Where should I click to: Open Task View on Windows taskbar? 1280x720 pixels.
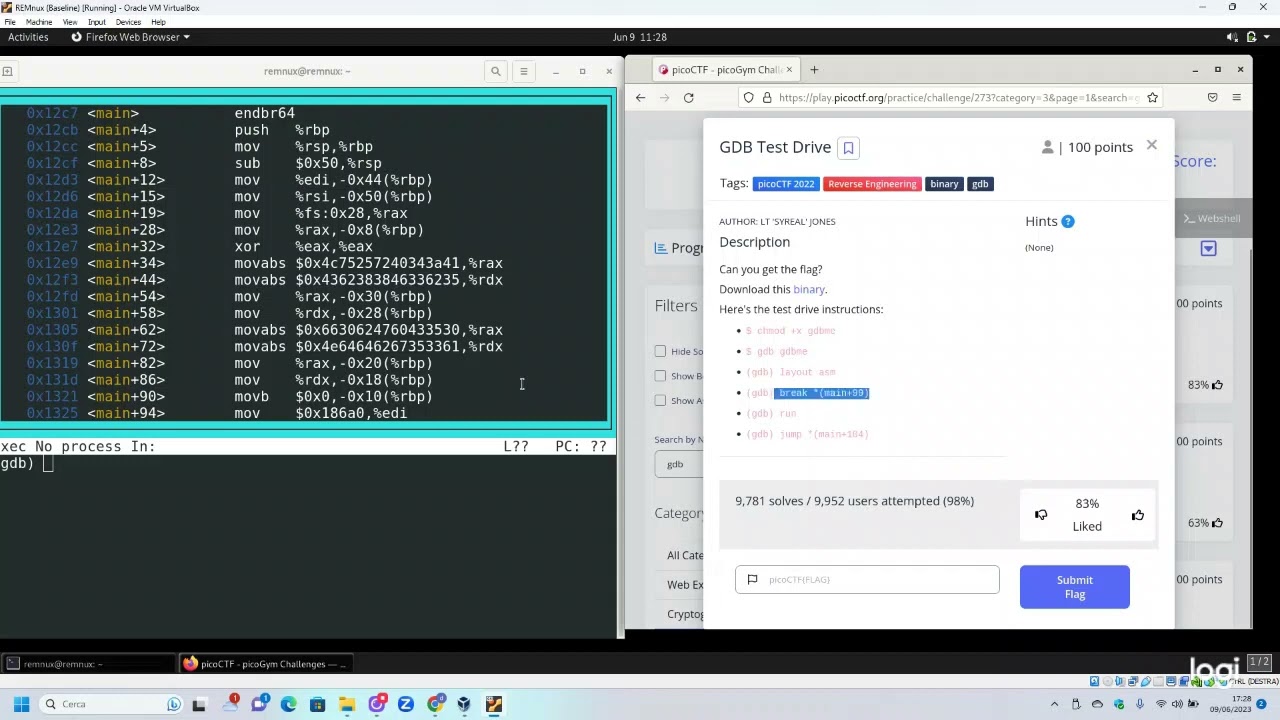pos(199,704)
